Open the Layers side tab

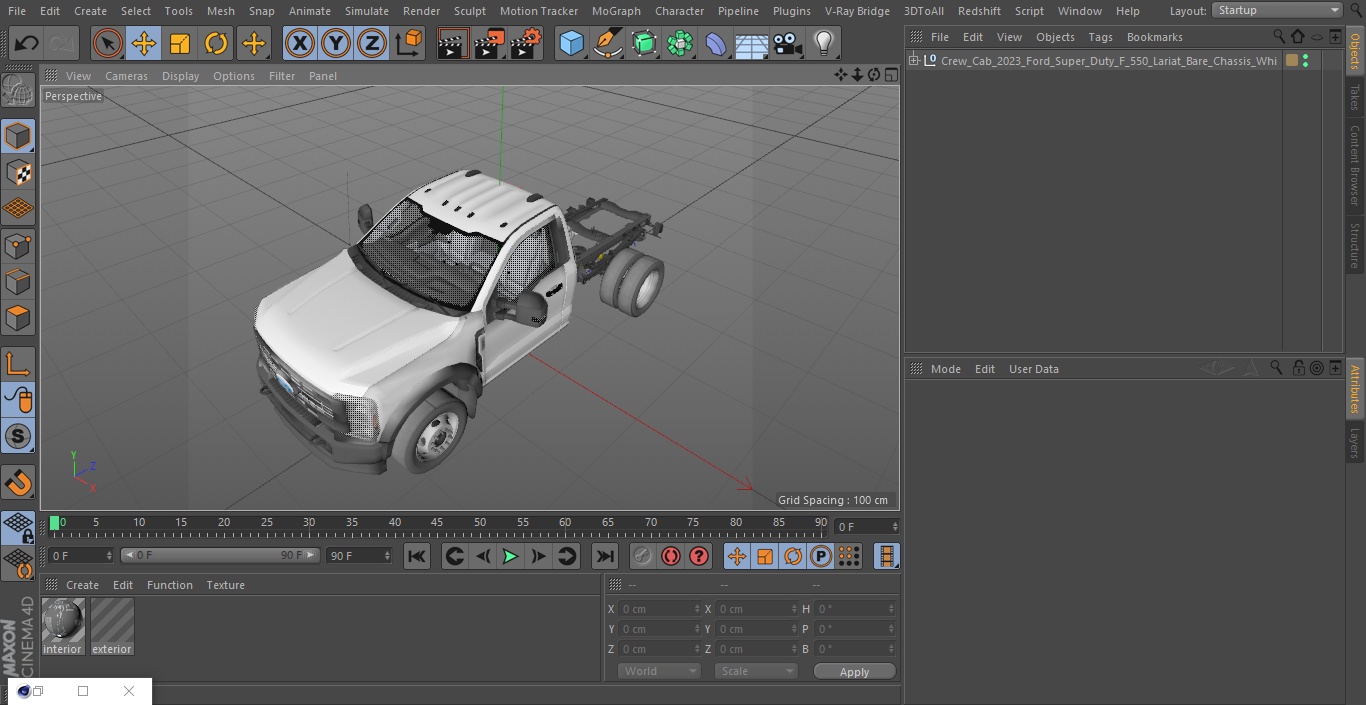pos(1356,441)
